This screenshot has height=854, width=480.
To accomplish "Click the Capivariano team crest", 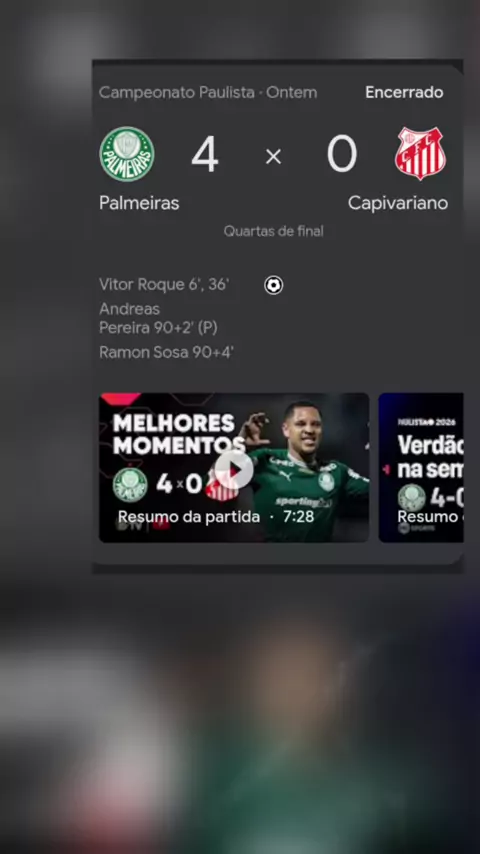I will coord(420,154).
